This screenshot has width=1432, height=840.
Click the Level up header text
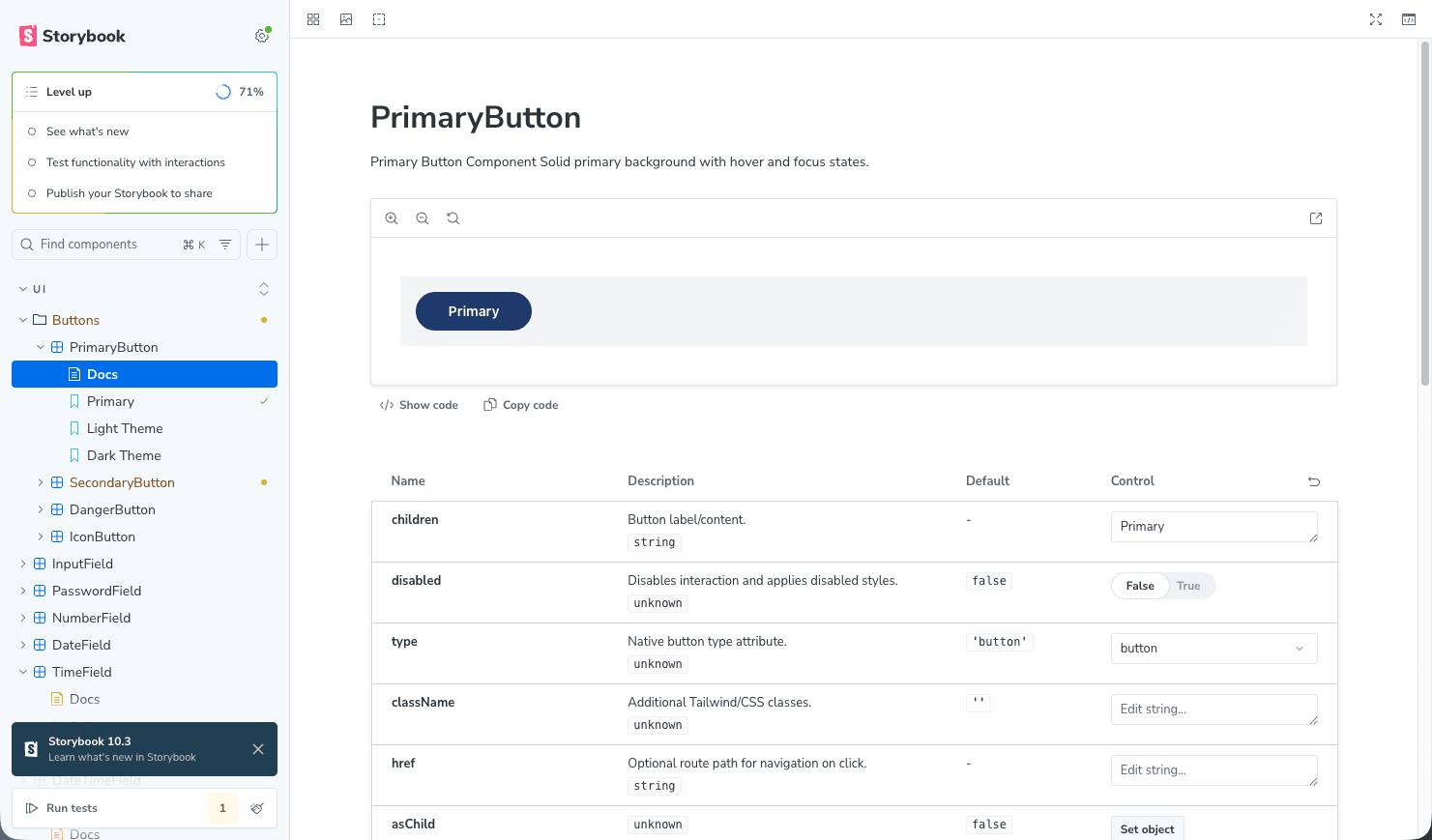click(x=69, y=92)
